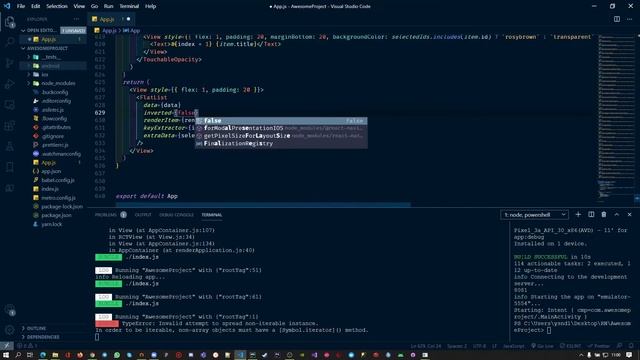Switch to the Output panel tab
This screenshot has width=640, height=360.
coord(143,215)
